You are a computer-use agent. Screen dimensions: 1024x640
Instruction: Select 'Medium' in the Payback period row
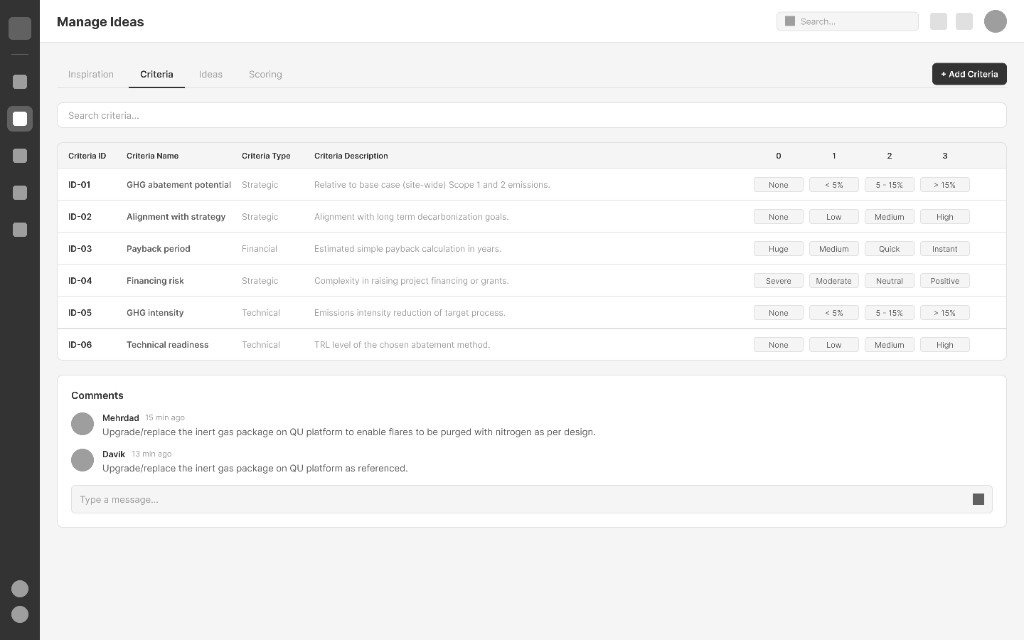[x=833, y=249]
